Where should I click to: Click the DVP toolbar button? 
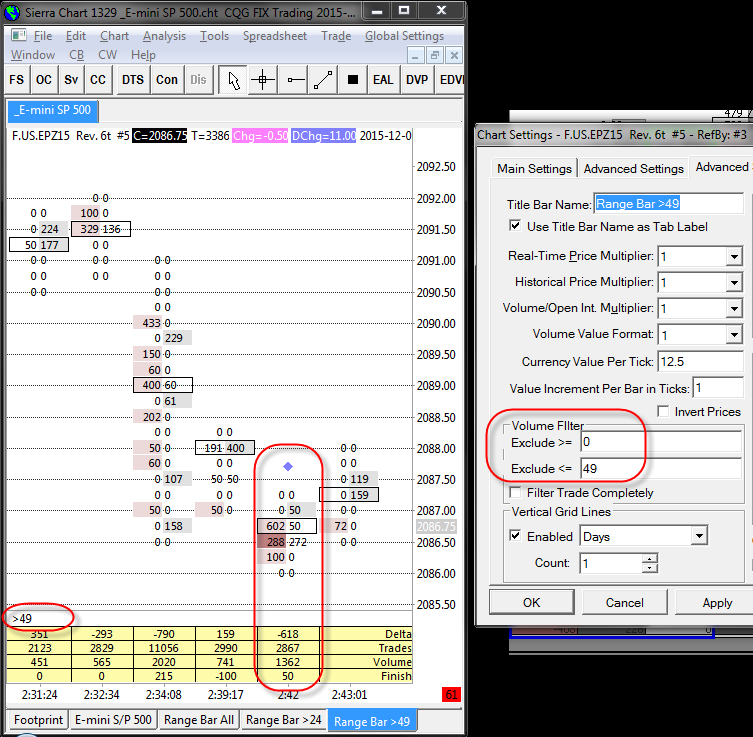[x=417, y=80]
